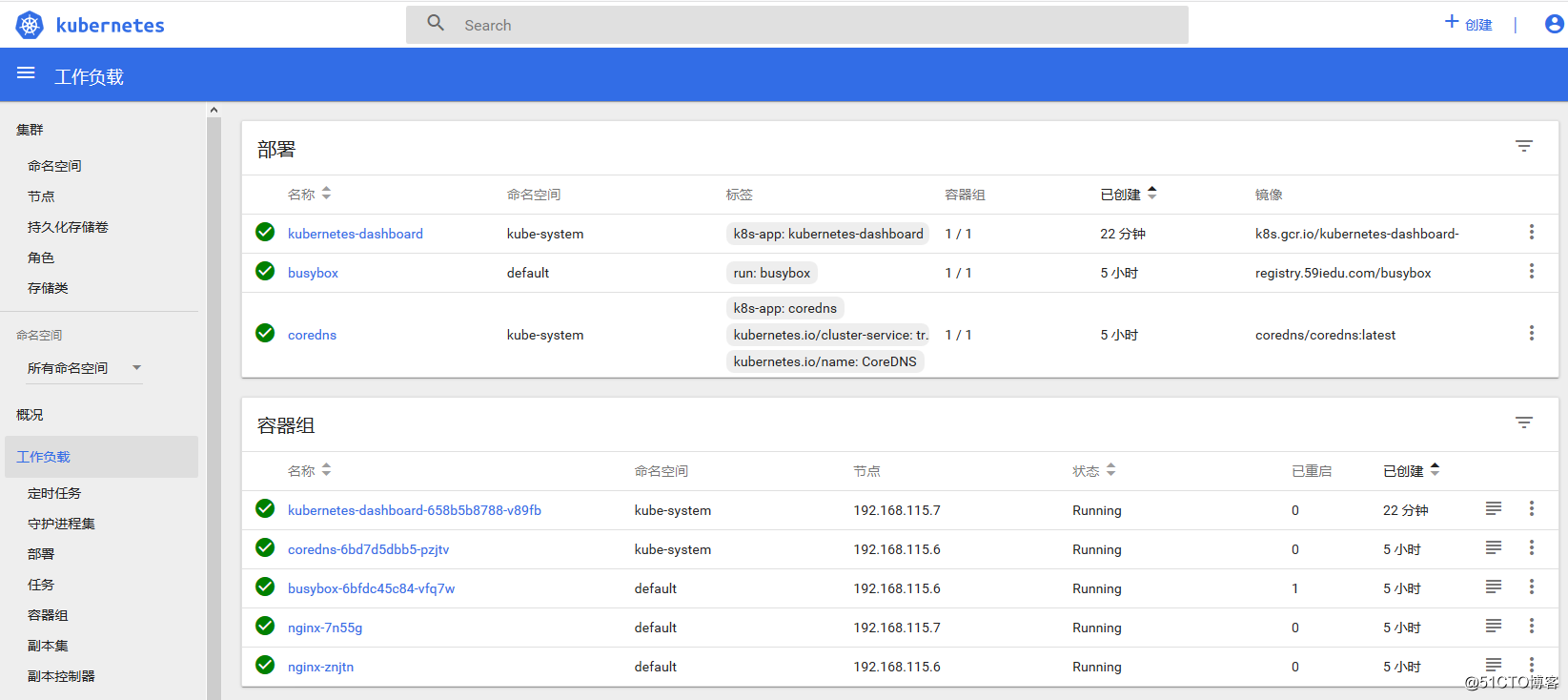This screenshot has height=700, width=1568.
Task: Open 持久化存储卷 in the sidebar
Action: pyautogui.click(x=68, y=227)
